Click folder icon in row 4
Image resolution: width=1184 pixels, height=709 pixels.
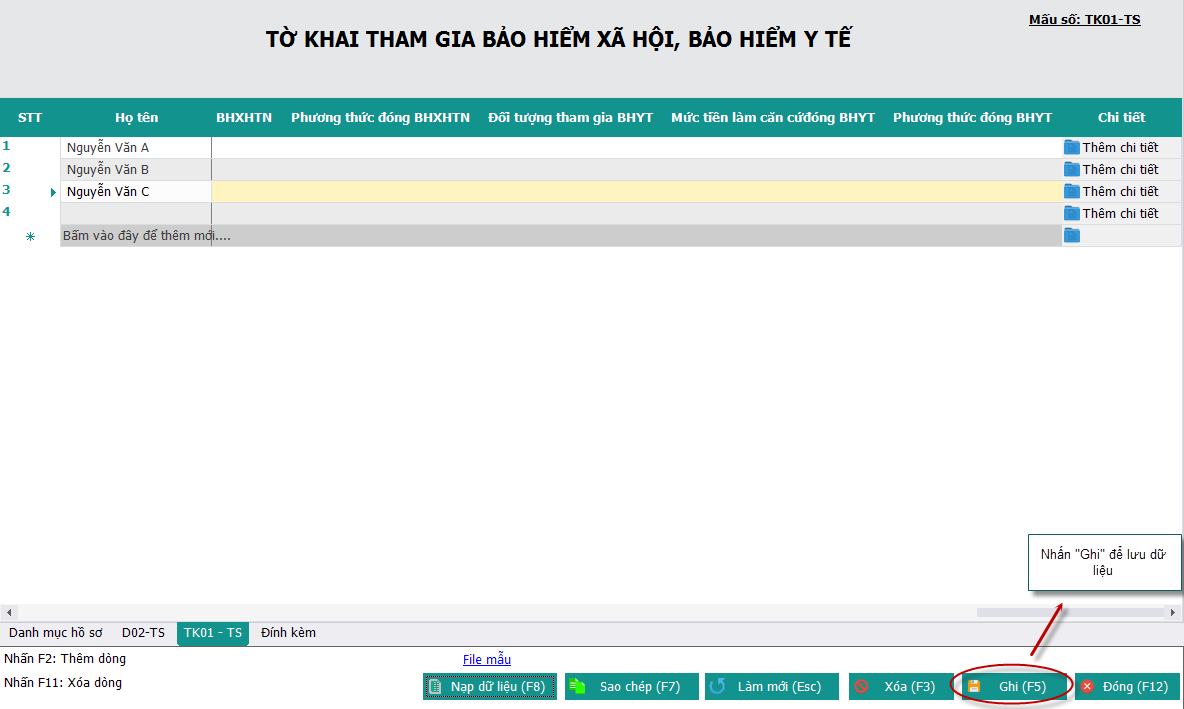coord(1071,213)
